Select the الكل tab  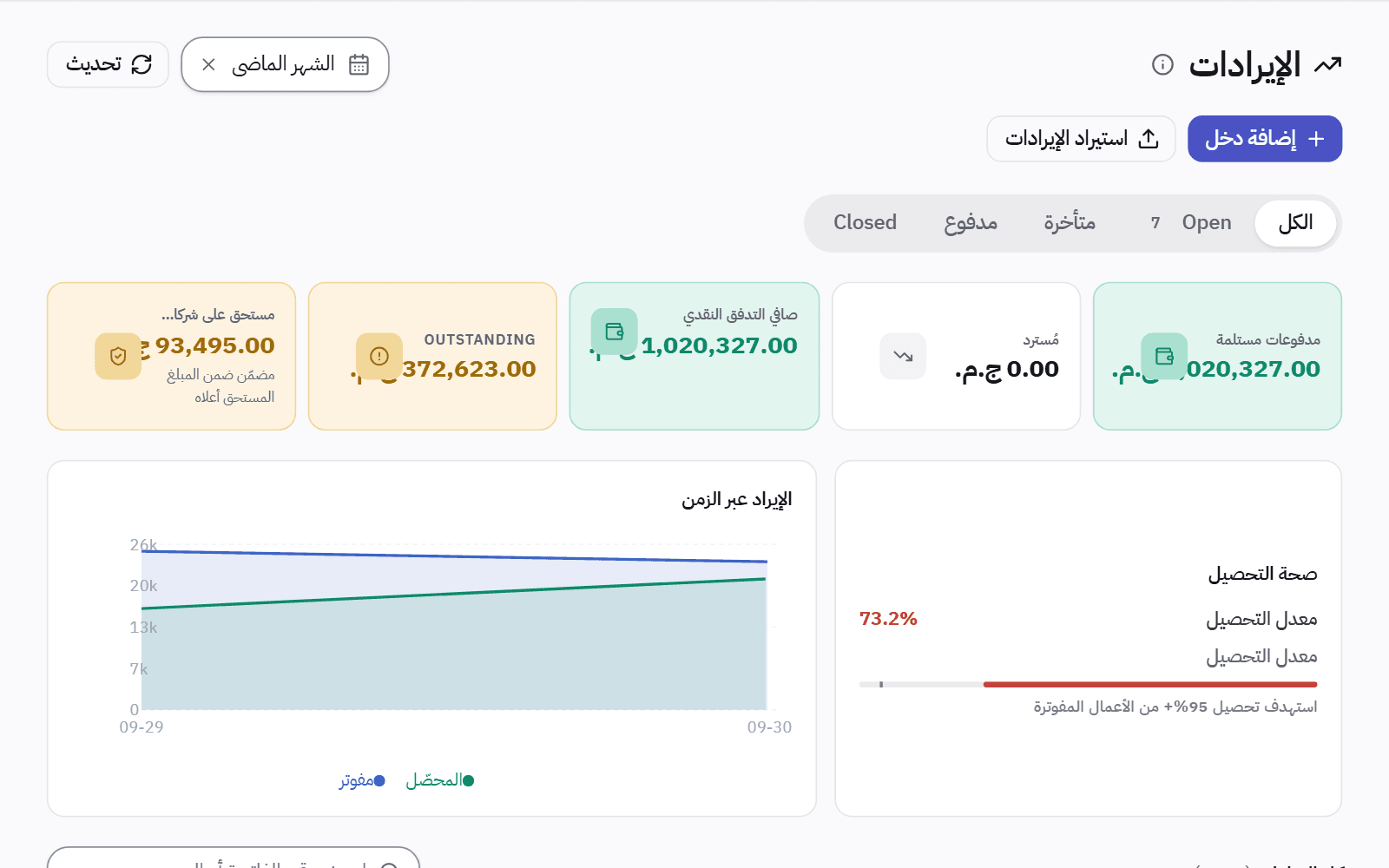1295,223
